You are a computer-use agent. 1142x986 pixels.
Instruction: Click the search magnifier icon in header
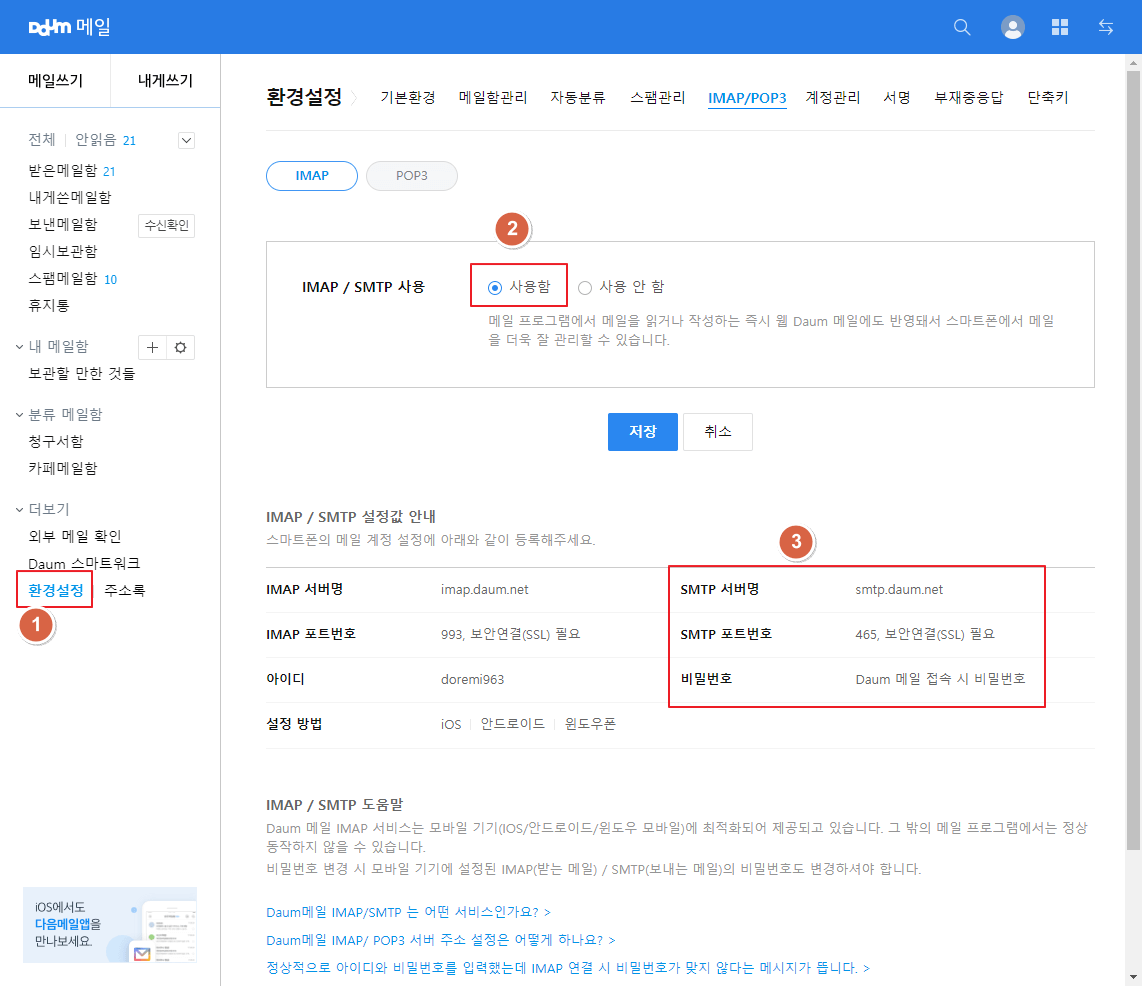tap(962, 28)
